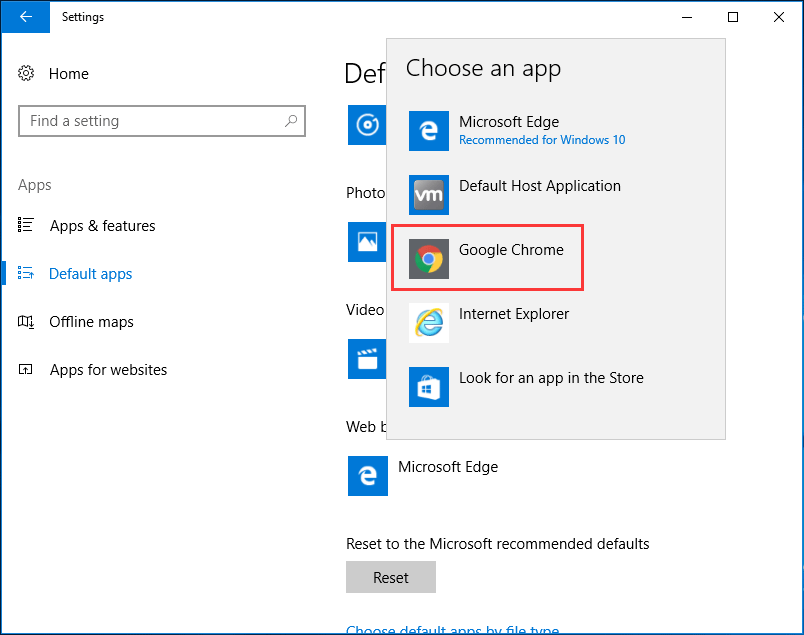Choose the Google Chrome icon
804x635 pixels.
click(429, 259)
